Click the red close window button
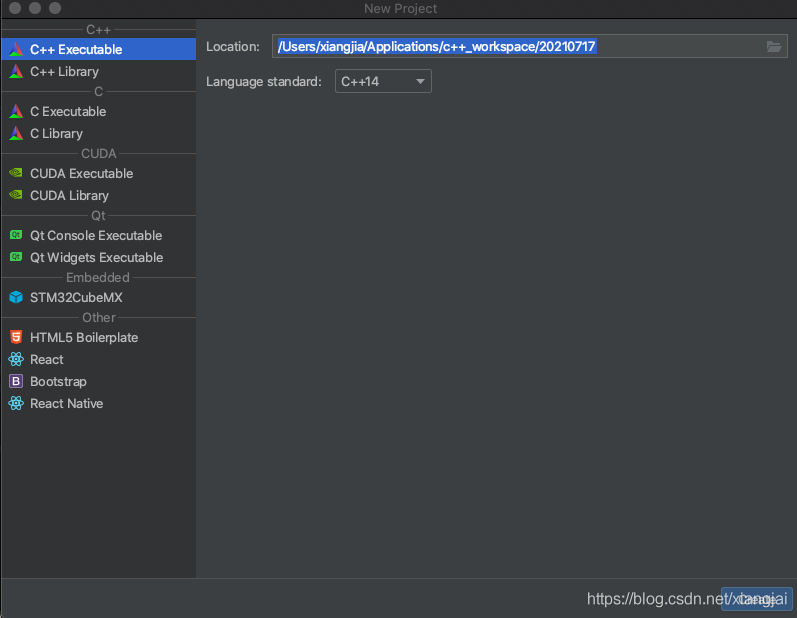This screenshot has height=618, width=797. pos(15,8)
